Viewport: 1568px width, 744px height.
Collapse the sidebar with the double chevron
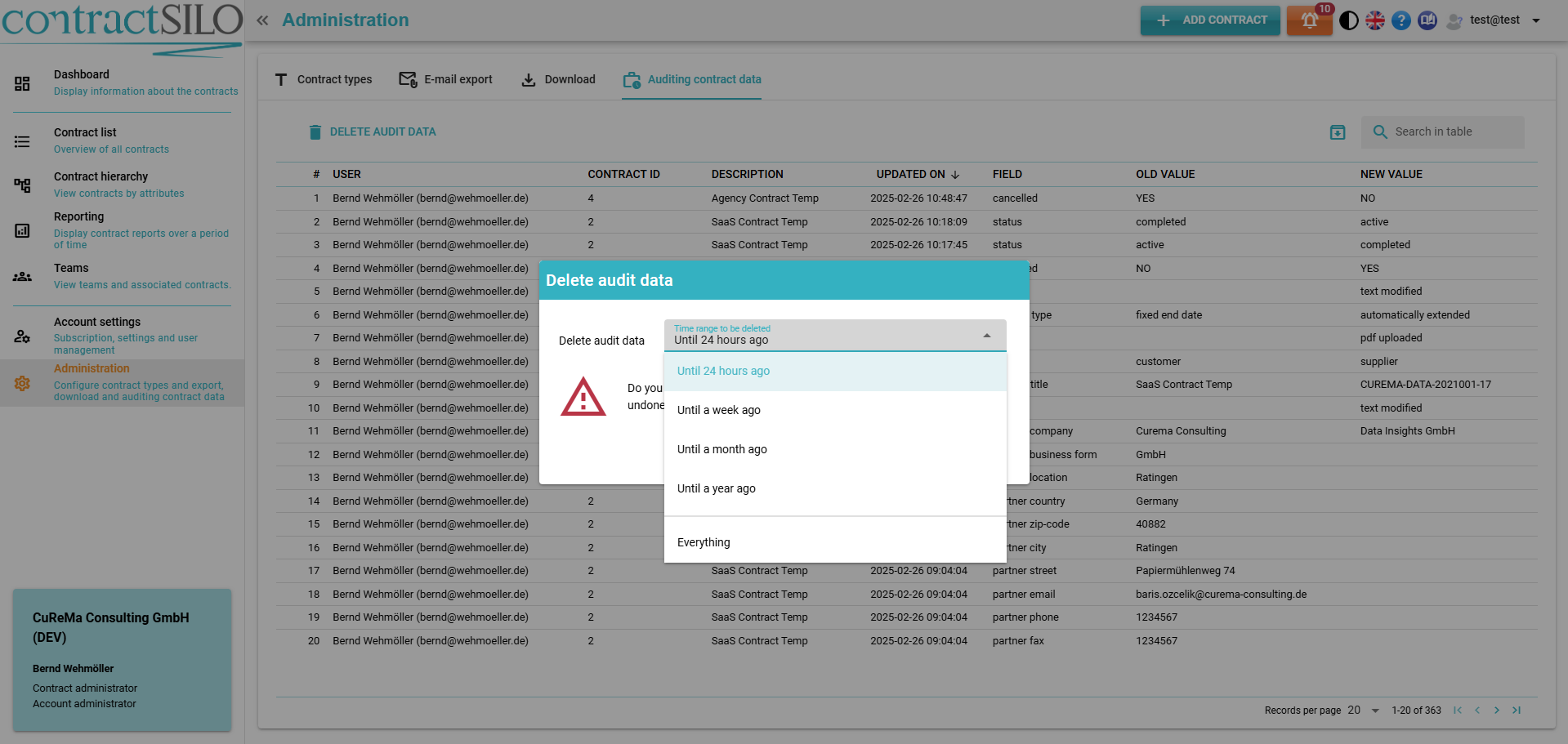[262, 20]
